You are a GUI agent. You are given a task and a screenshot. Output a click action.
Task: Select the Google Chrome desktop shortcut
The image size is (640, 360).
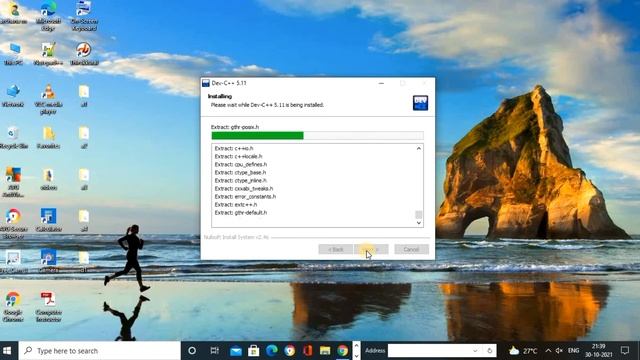pyautogui.click(x=13, y=307)
